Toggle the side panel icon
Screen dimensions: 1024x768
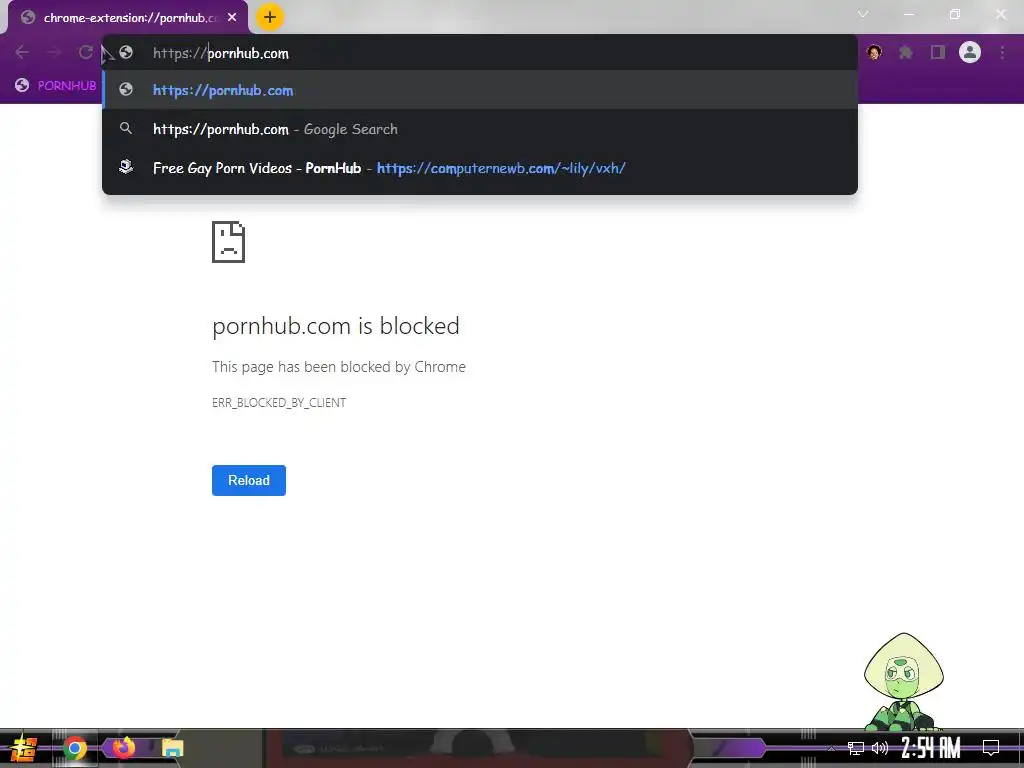point(938,52)
